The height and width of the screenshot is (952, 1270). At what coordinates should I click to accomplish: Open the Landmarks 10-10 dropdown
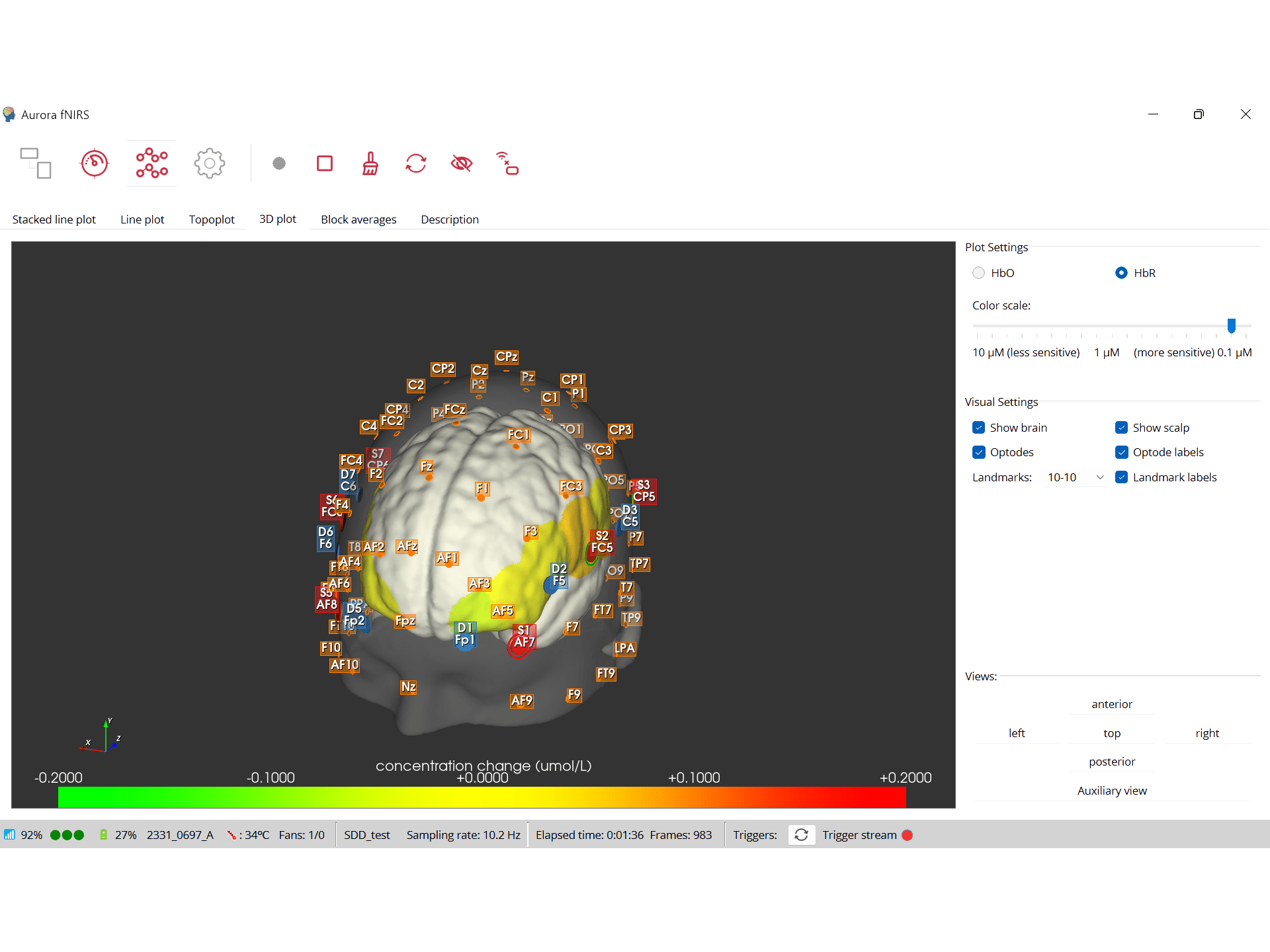pyautogui.click(x=1076, y=477)
